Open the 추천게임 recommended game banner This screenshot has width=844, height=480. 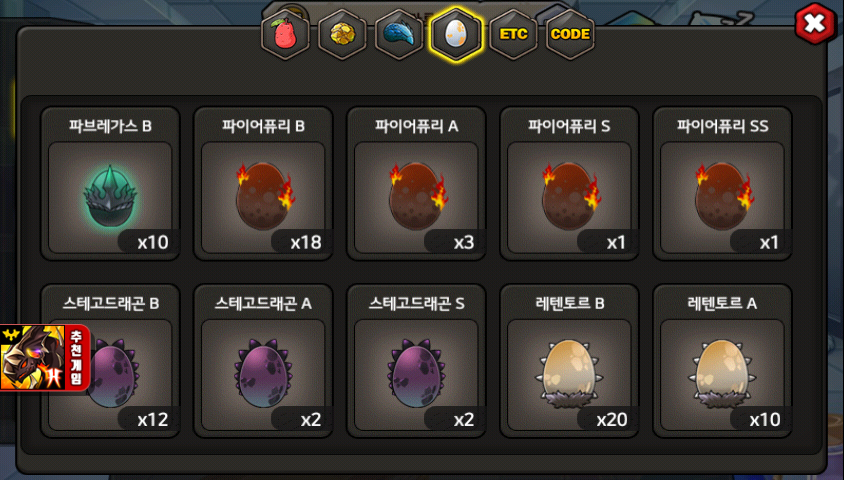(x=45, y=358)
